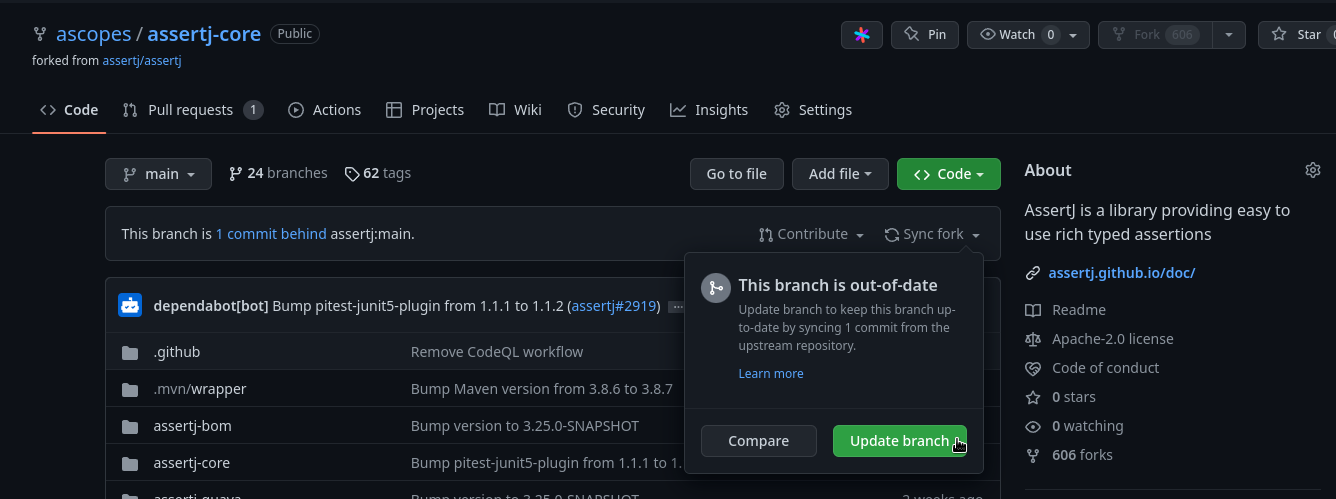The image size is (1336, 499).
Task: Click the Public visibility label
Action: pos(294,33)
